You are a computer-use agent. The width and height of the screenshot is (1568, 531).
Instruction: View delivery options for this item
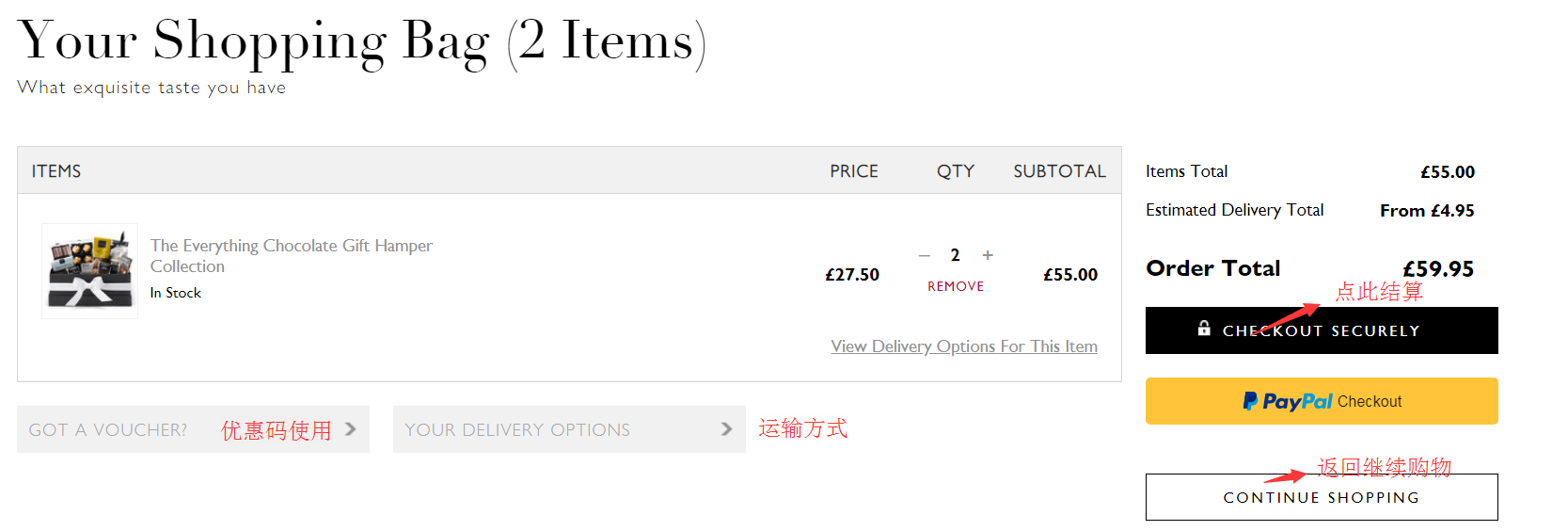click(964, 346)
